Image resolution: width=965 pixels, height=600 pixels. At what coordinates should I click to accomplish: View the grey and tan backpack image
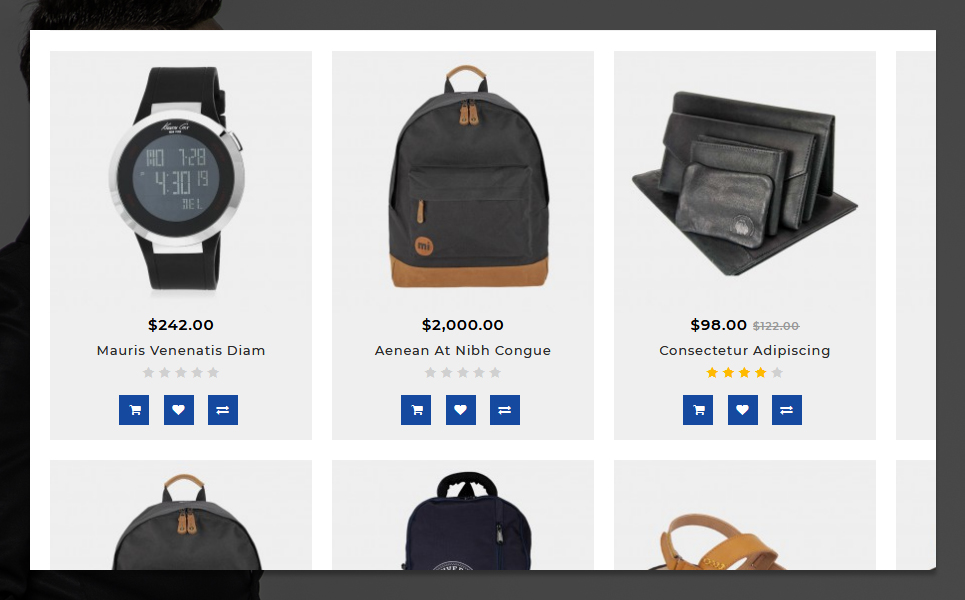[468, 177]
